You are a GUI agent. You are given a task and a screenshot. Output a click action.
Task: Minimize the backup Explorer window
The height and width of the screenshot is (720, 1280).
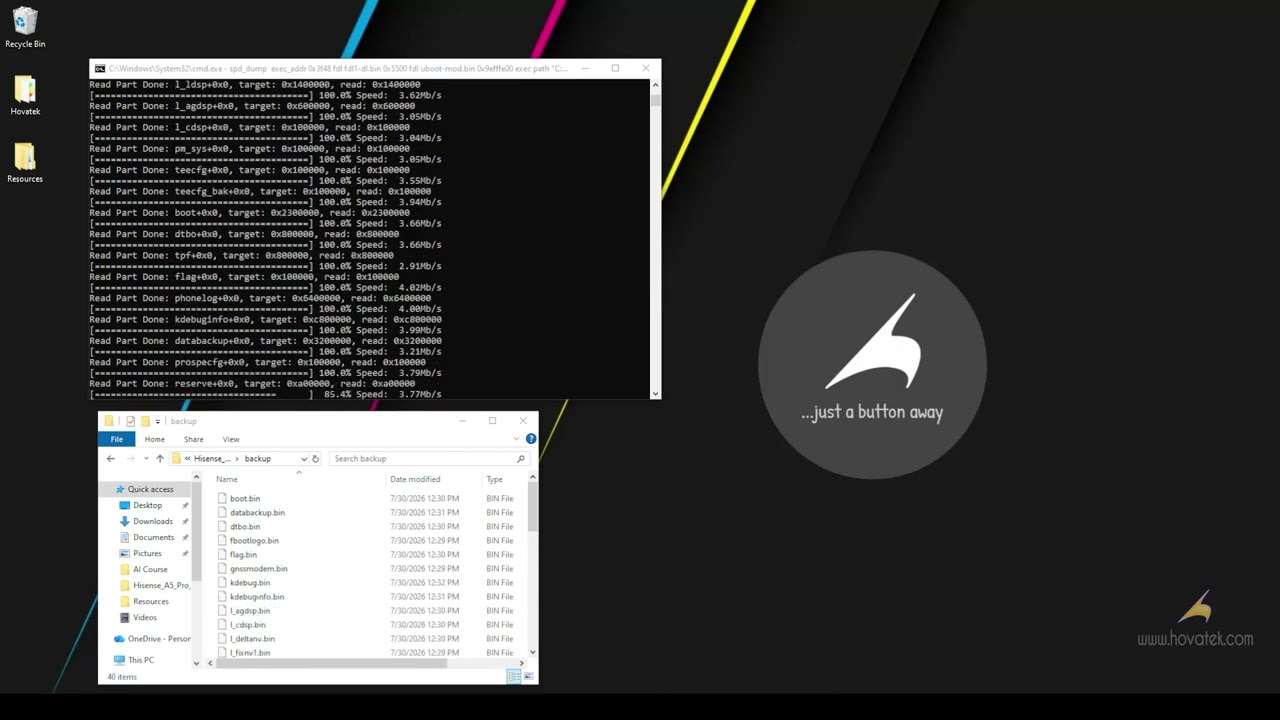click(462, 421)
